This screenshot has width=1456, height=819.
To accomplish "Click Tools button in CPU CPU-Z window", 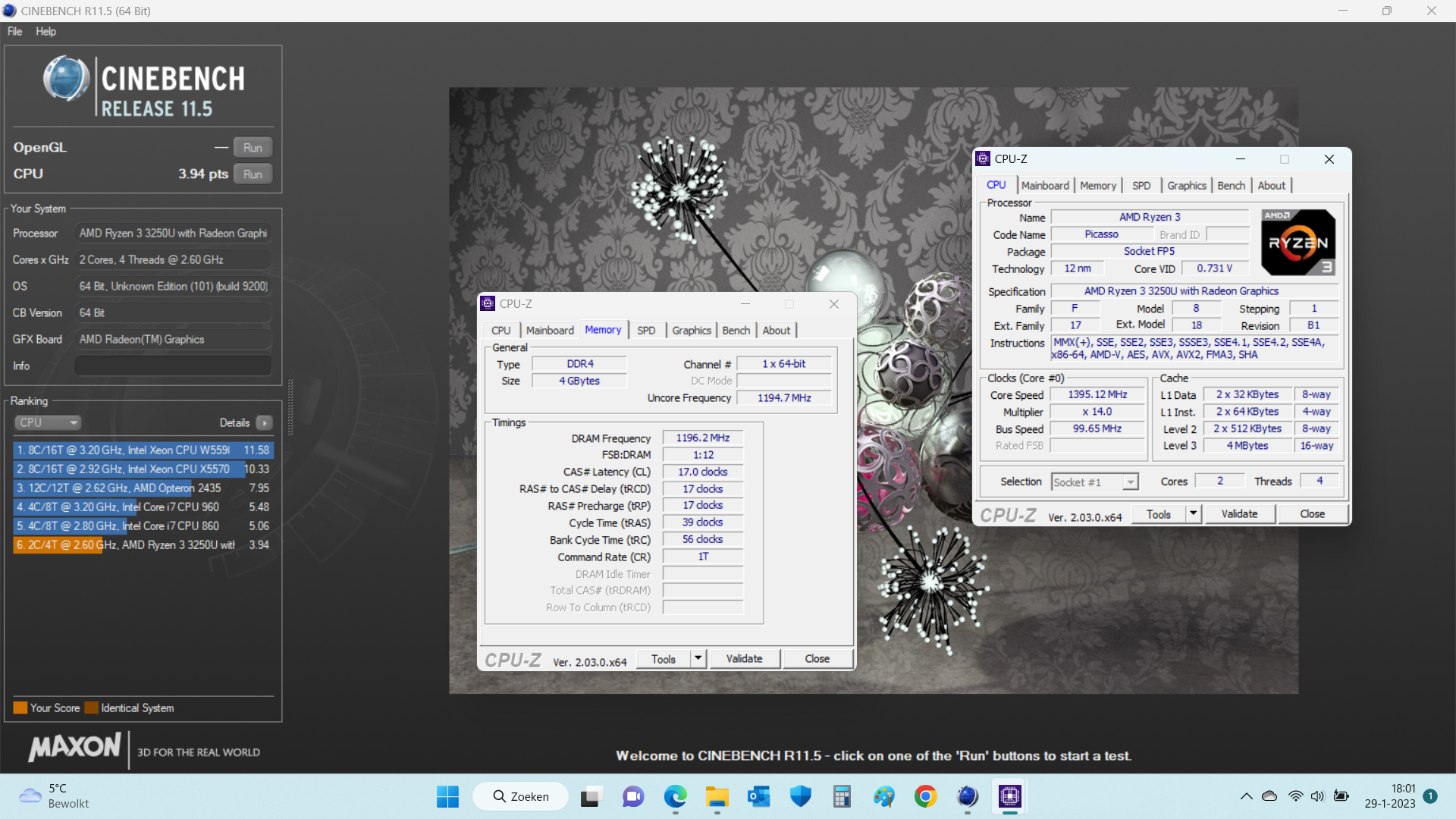I will click(x=1159, y=513).
